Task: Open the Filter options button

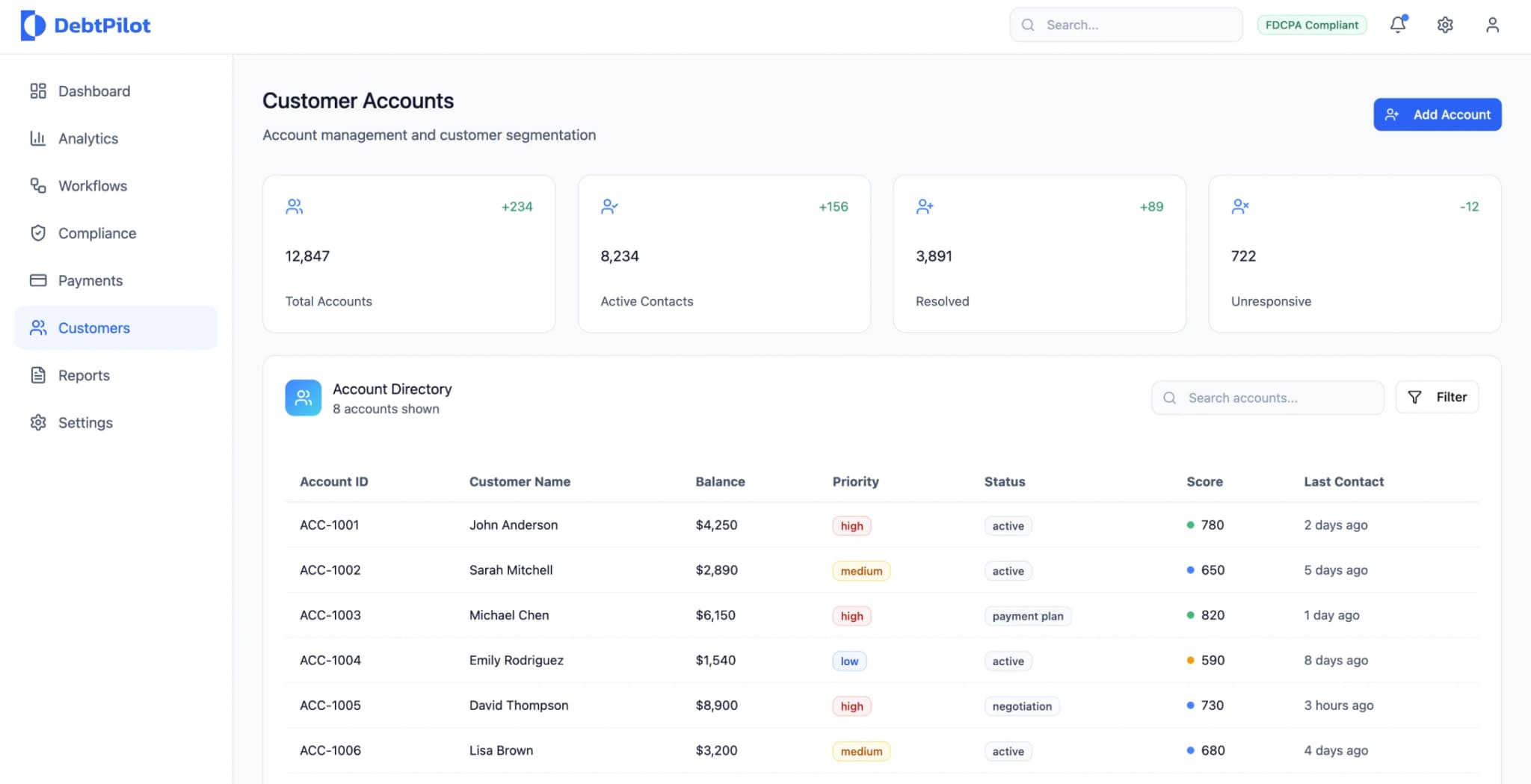Action: tap(1437, 398)
